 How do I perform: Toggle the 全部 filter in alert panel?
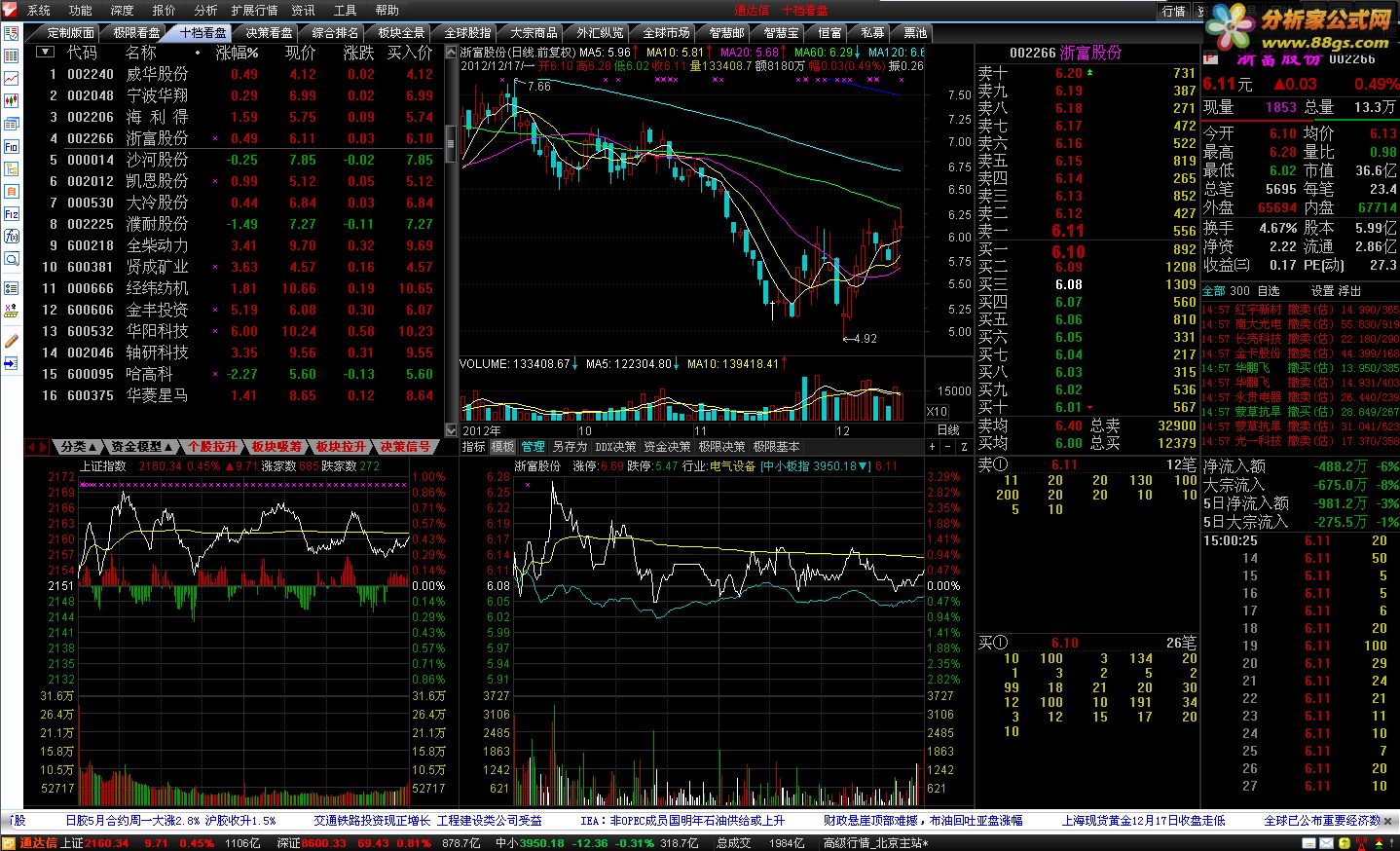1213,291
